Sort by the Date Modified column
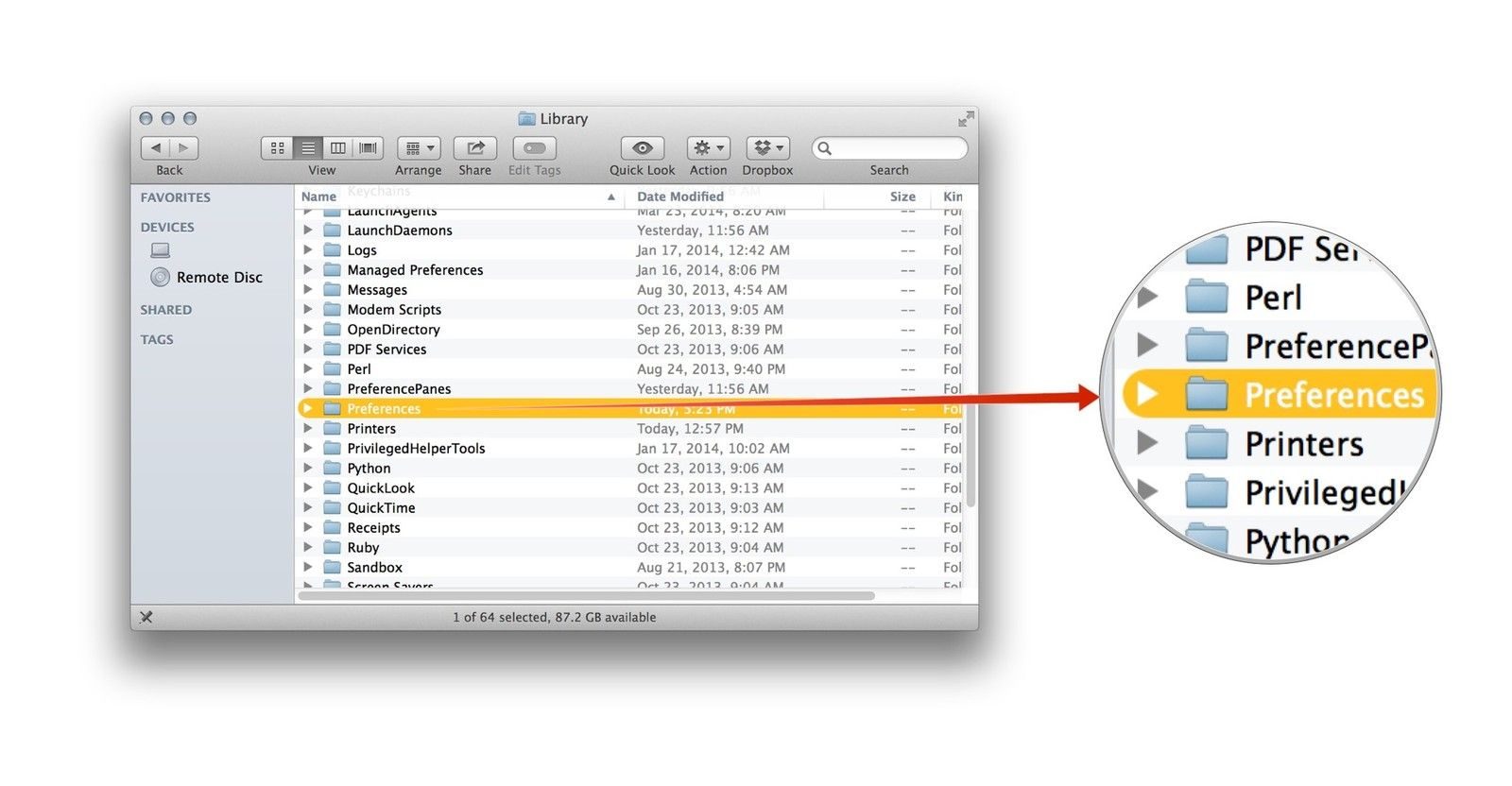 (680, 196)
